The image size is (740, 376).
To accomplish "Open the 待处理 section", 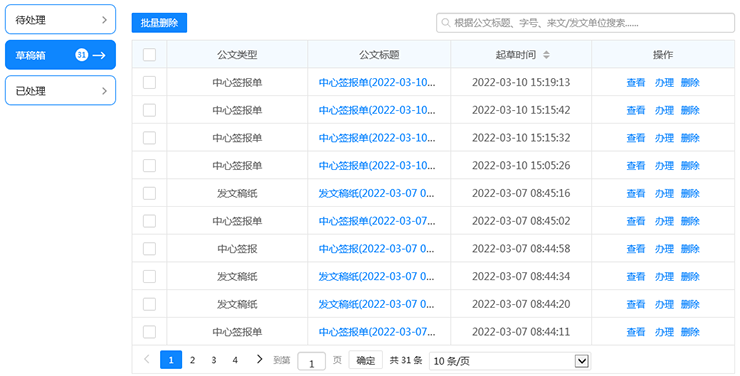I will coord(60,20).
